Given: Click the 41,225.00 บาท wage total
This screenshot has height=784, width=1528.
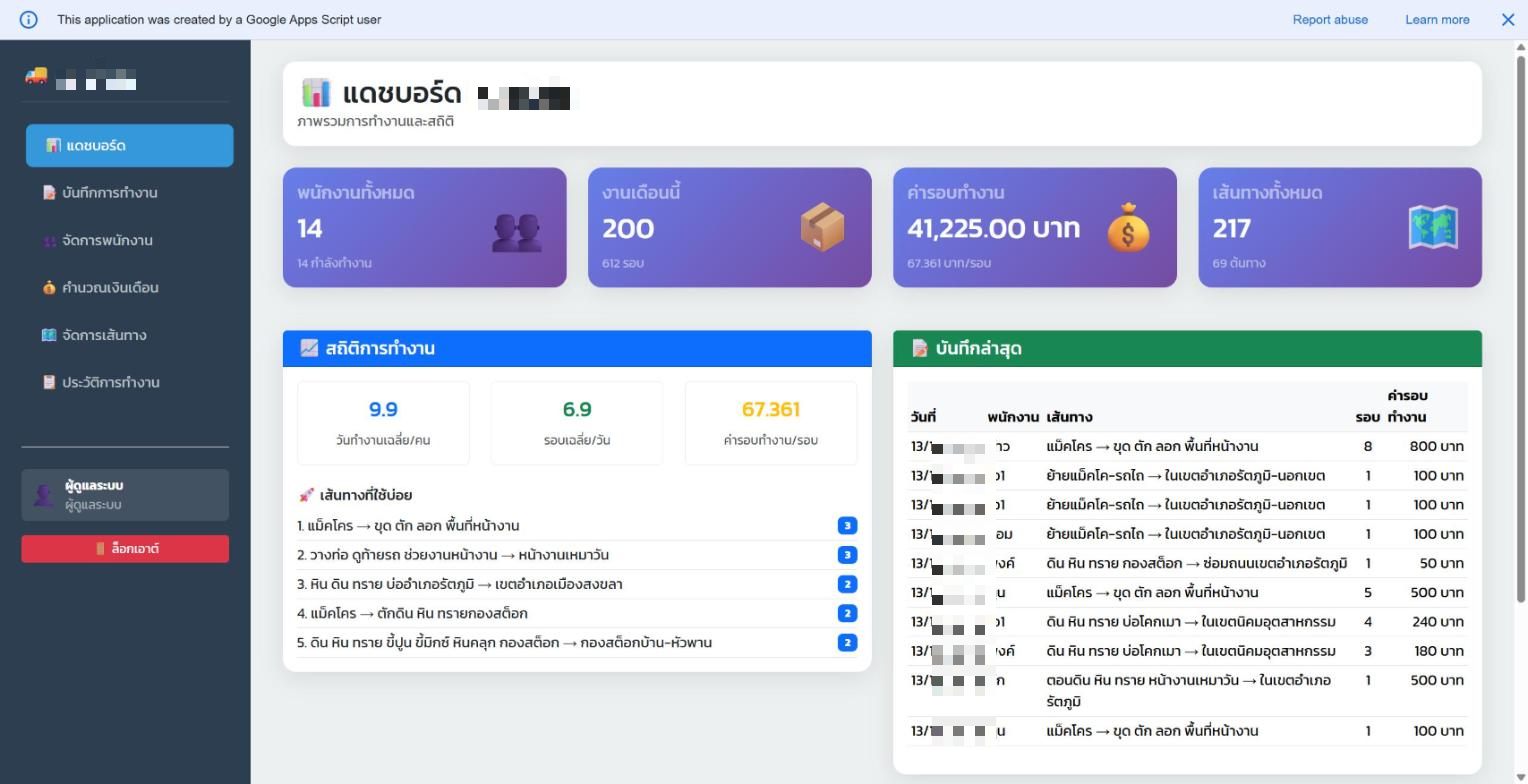Looking at the screenshot, I should tap(993, 228).
